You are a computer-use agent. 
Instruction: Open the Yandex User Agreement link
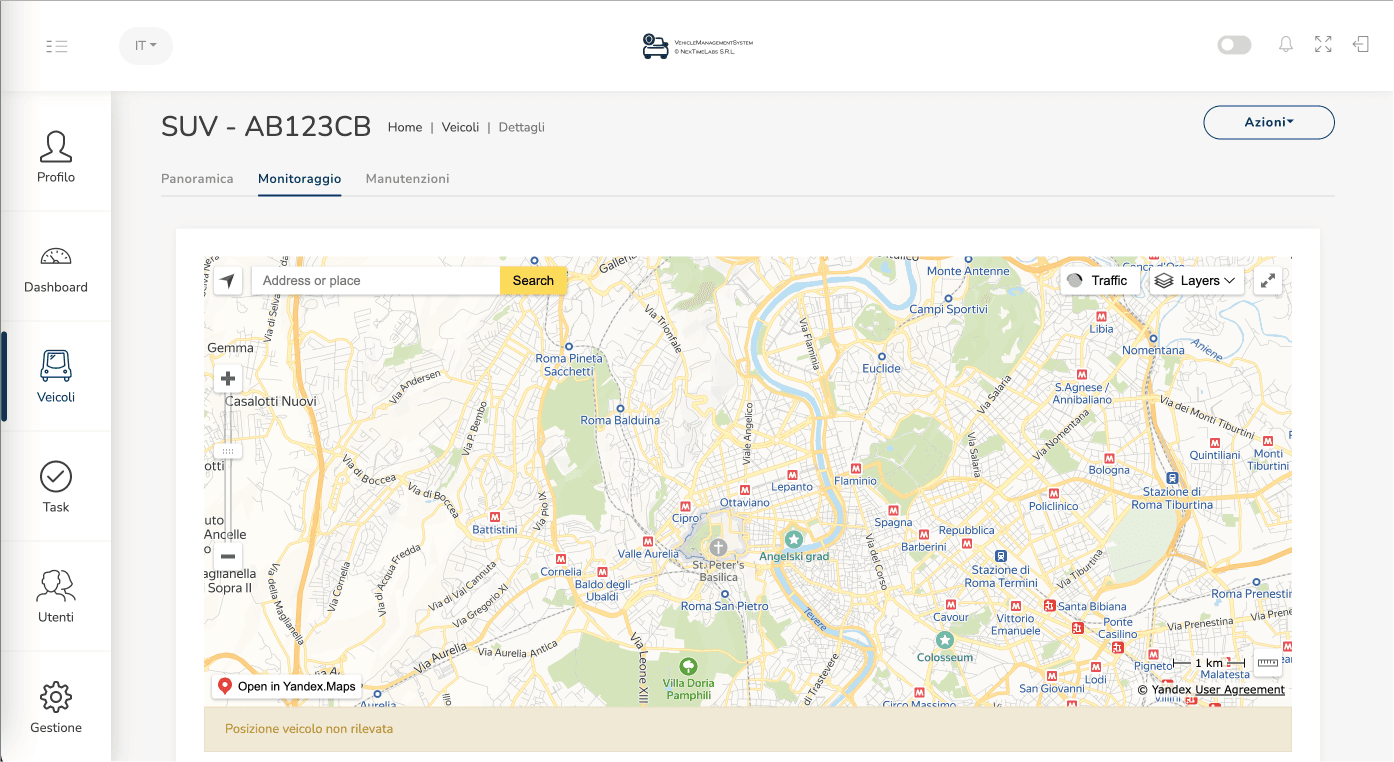pyautogui.click(x=1240, y=690)
